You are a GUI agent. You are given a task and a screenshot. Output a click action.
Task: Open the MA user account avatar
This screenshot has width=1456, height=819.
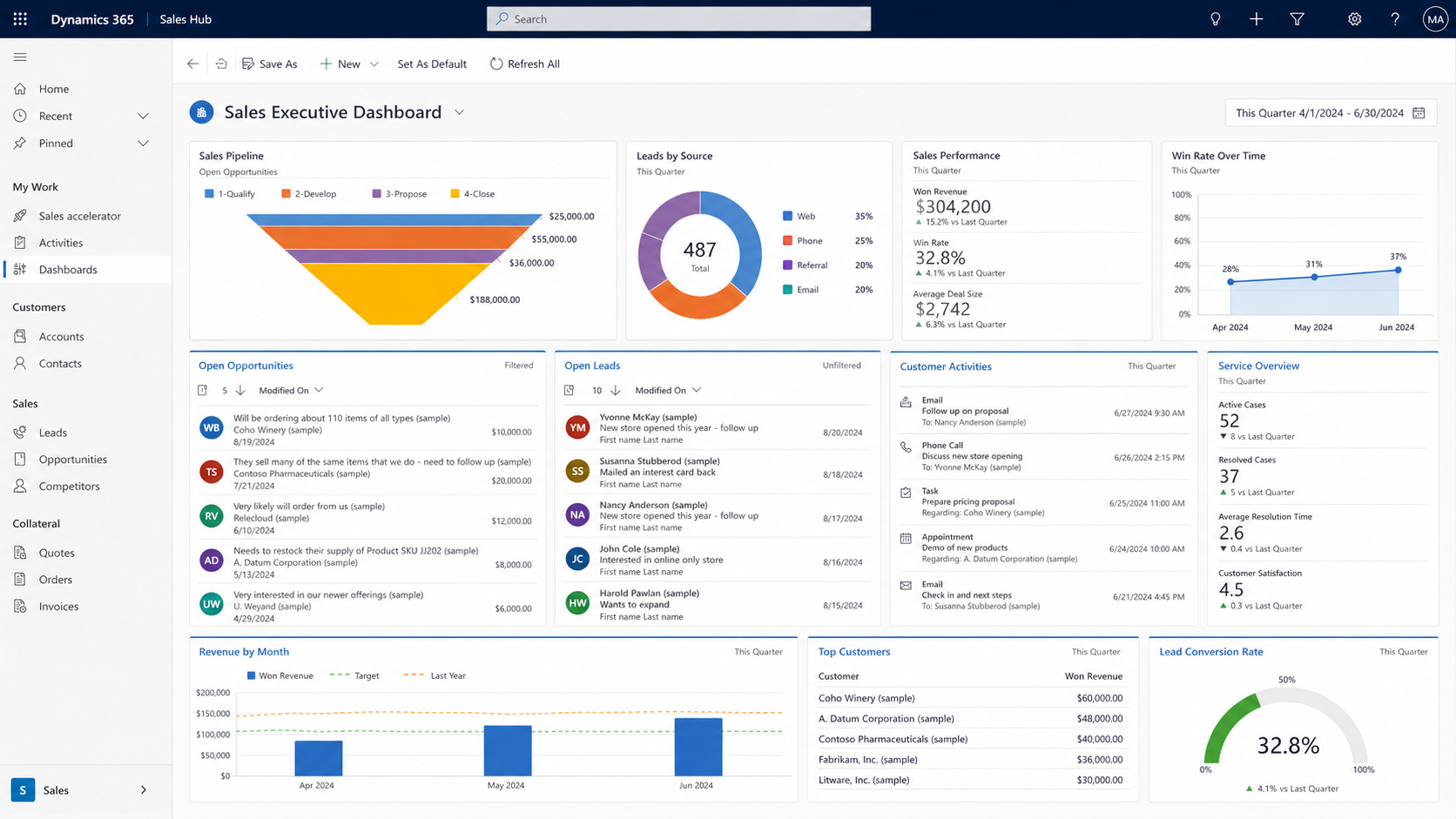(x=1435, y=18)
